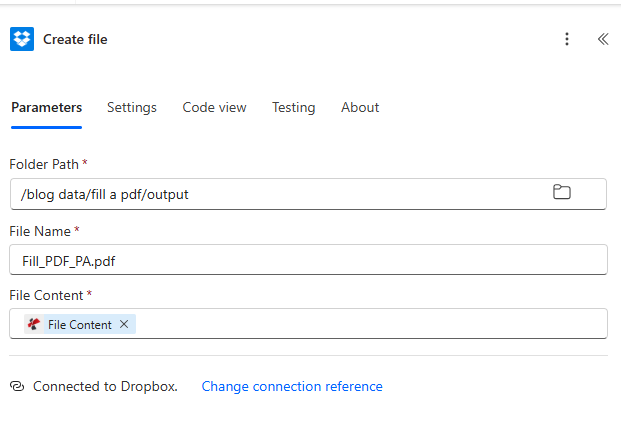Switch to the Code view tab

coord(214,107)
